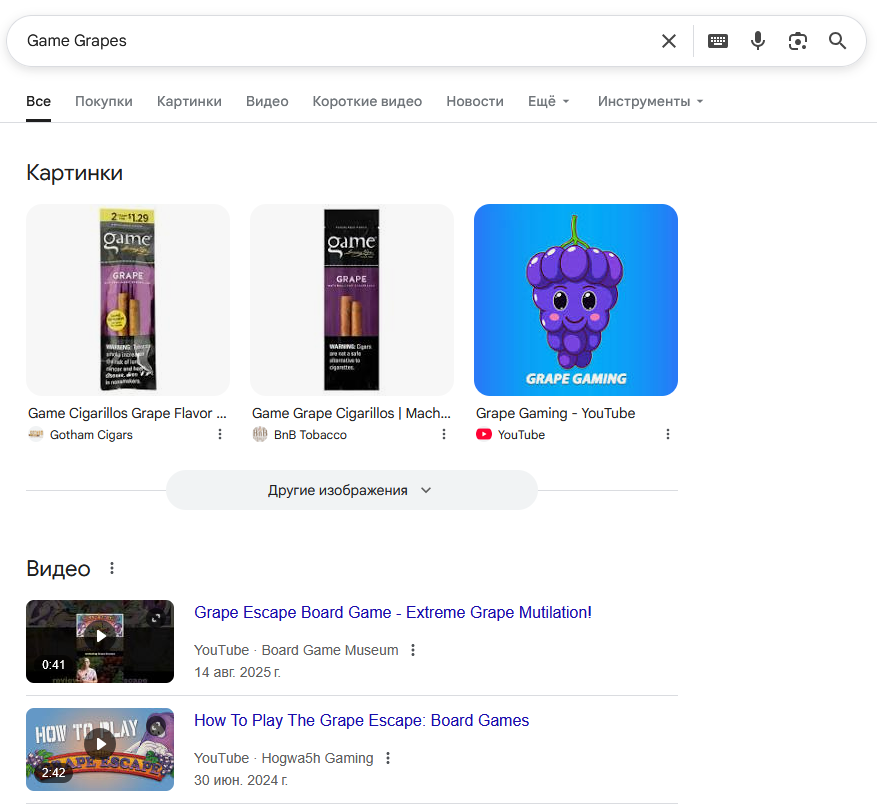The height and width of the screenshot is (812, 877).
Task: Clear the search query with the X icon
Action: coord(668,41)
